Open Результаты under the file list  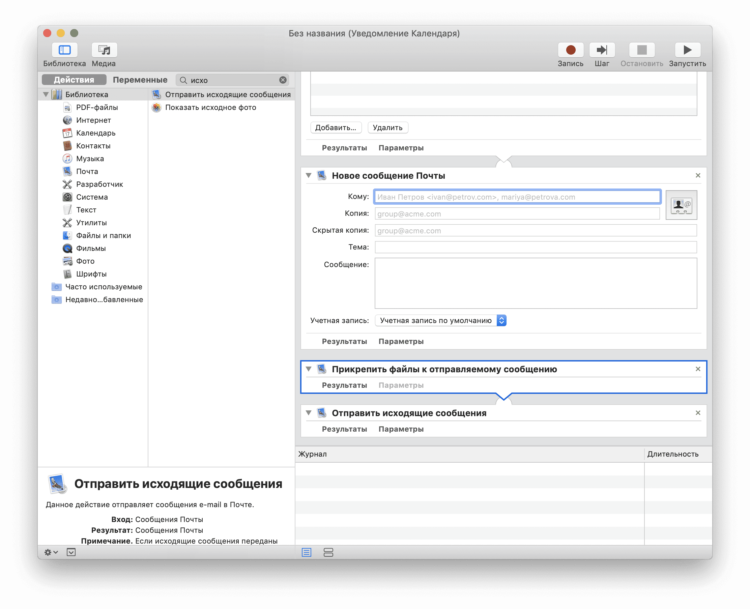(344, 148)
